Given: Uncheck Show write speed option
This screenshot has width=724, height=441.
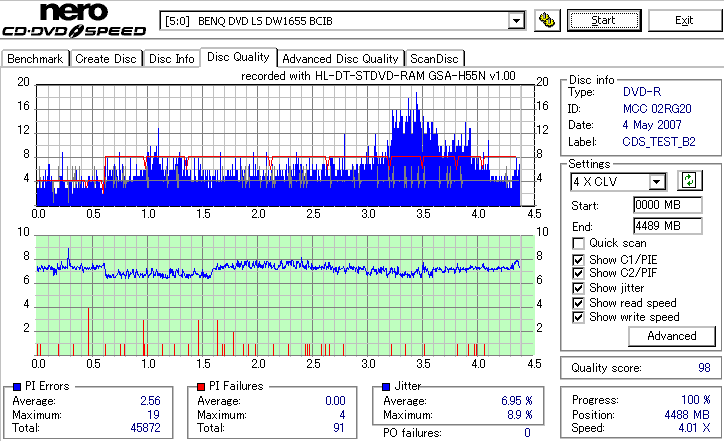Looking at the screenshot, I should [578, 317].
